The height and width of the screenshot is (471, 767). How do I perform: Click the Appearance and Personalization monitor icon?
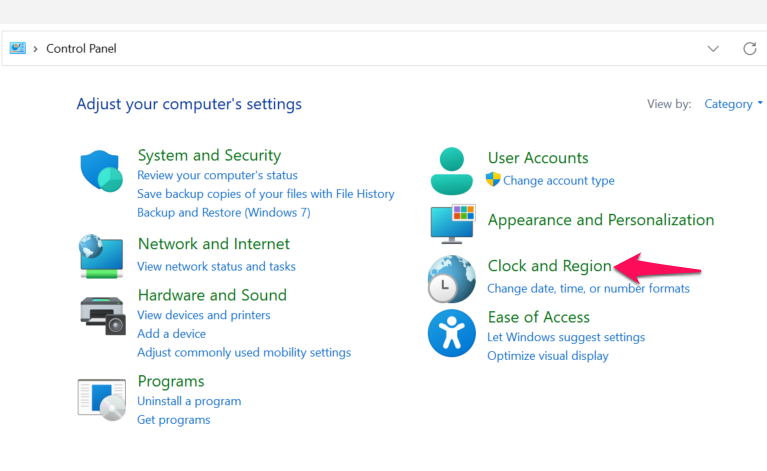coord(452,224)
